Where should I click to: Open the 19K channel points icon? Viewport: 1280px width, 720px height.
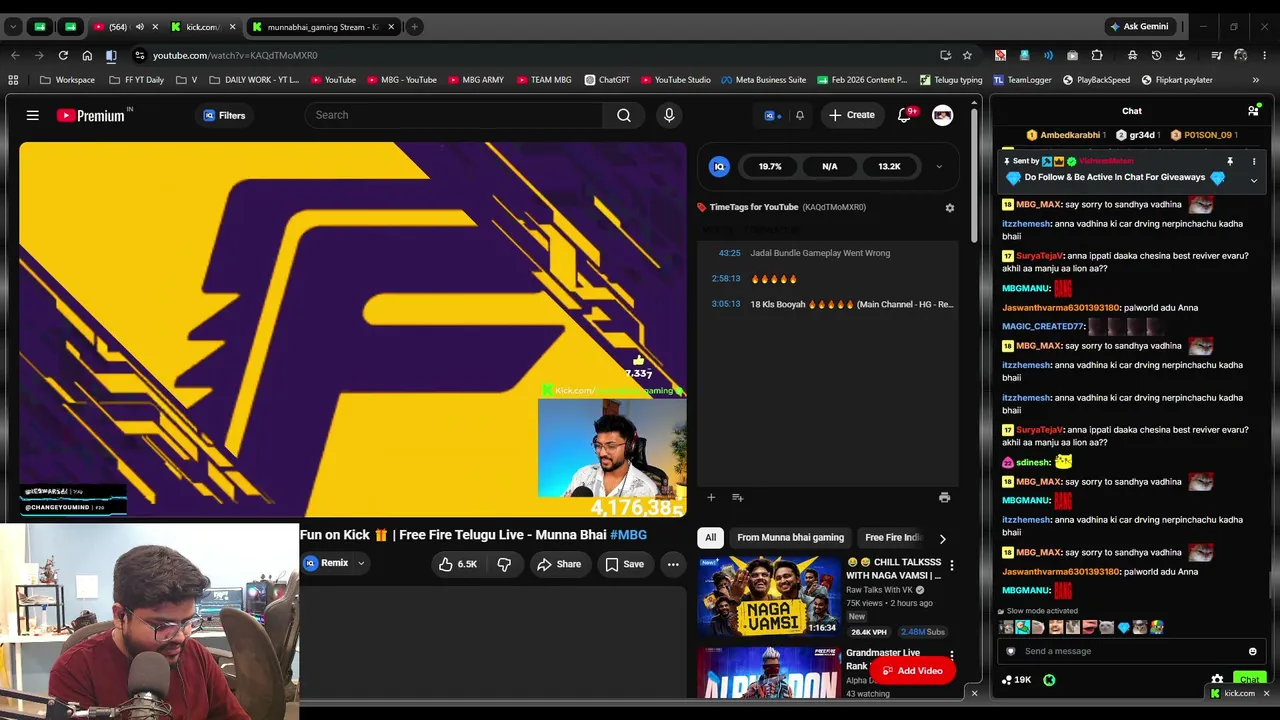pos(1016,680)
